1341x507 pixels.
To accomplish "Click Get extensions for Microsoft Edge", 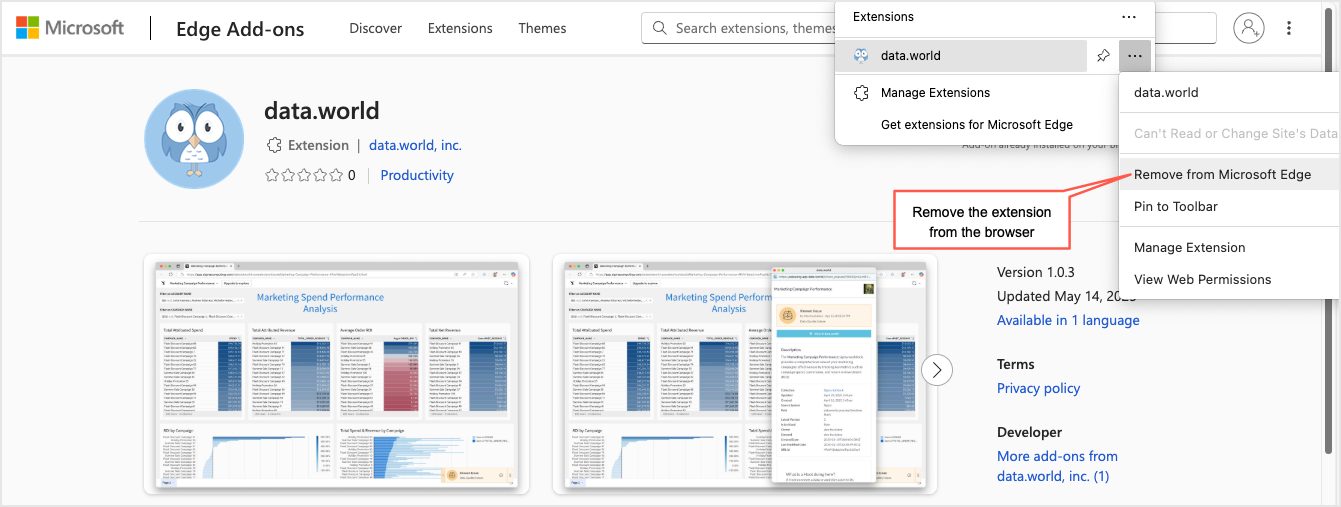I will [x=977, y=125].
